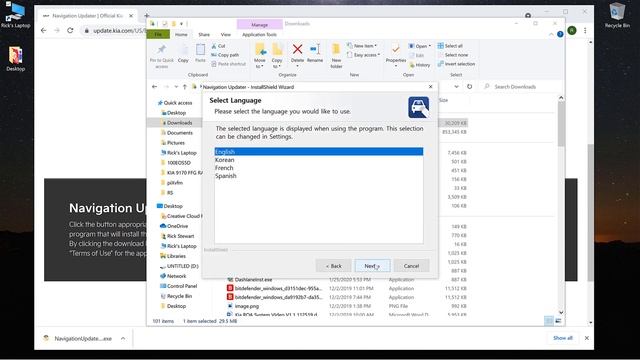The image size is (640, 360).
Task: Close the browser downloads bar
Action: click(587, 338)
